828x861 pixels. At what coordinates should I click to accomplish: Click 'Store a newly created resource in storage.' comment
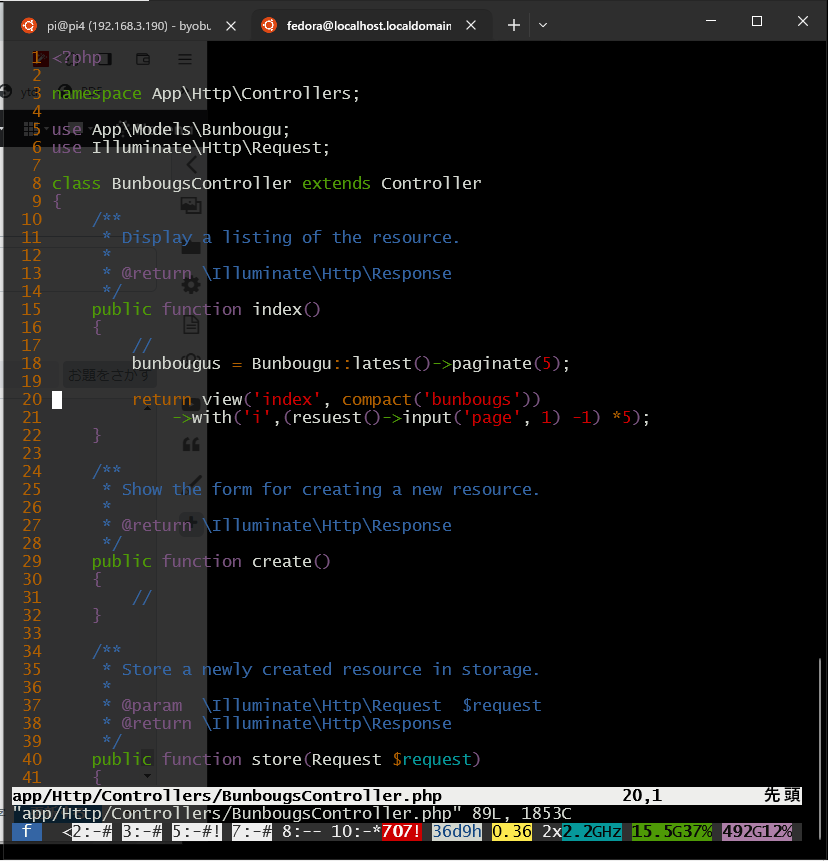tap(331, 670)
